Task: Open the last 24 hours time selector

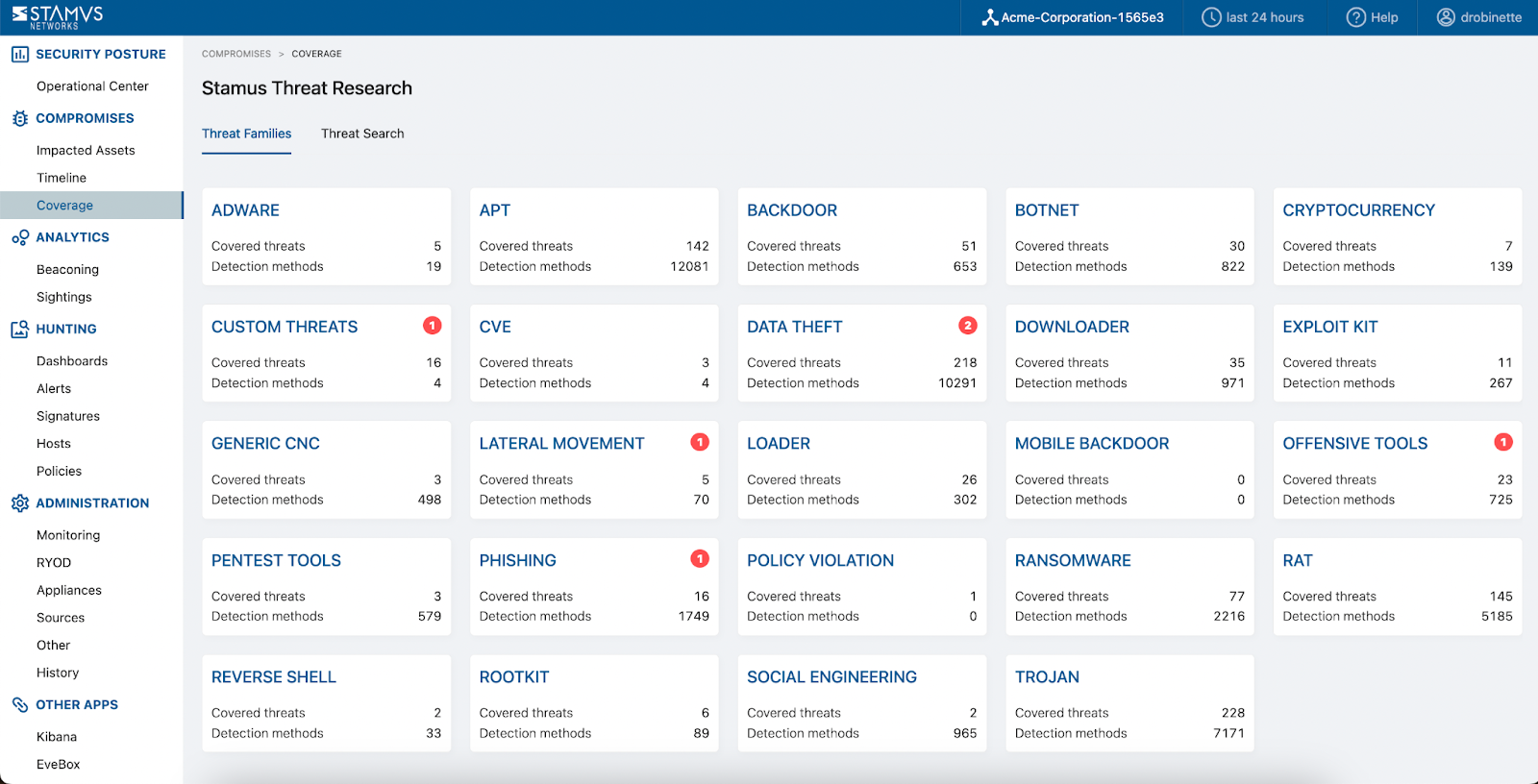Action: click(1253, 17)
